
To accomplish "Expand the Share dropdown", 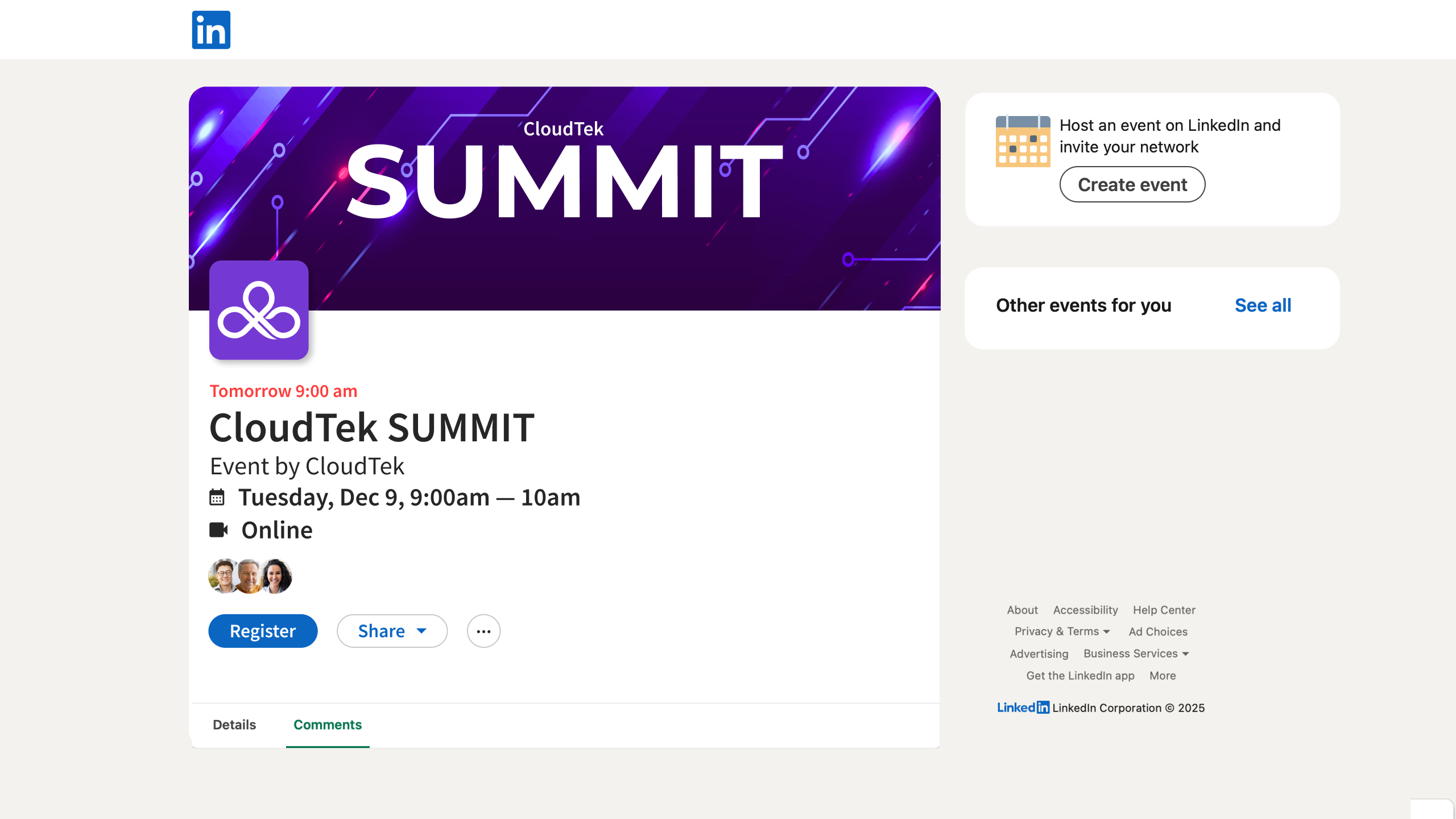I will click(x=392, y=631).
